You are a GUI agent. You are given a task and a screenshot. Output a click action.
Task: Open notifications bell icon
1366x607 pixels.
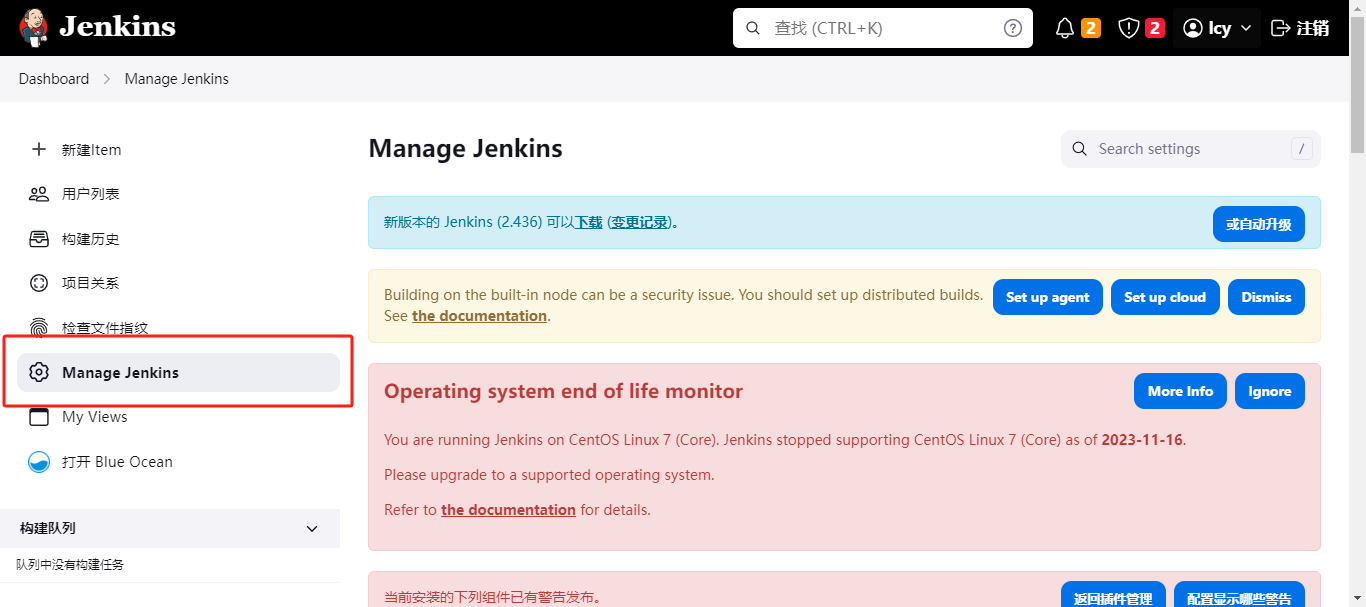point(1065,28)
